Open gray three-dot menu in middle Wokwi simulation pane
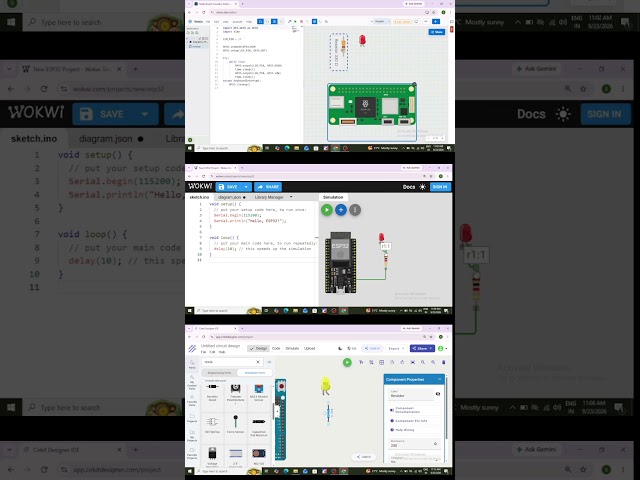This screenshot has width=640, height=480. [355, 210]
